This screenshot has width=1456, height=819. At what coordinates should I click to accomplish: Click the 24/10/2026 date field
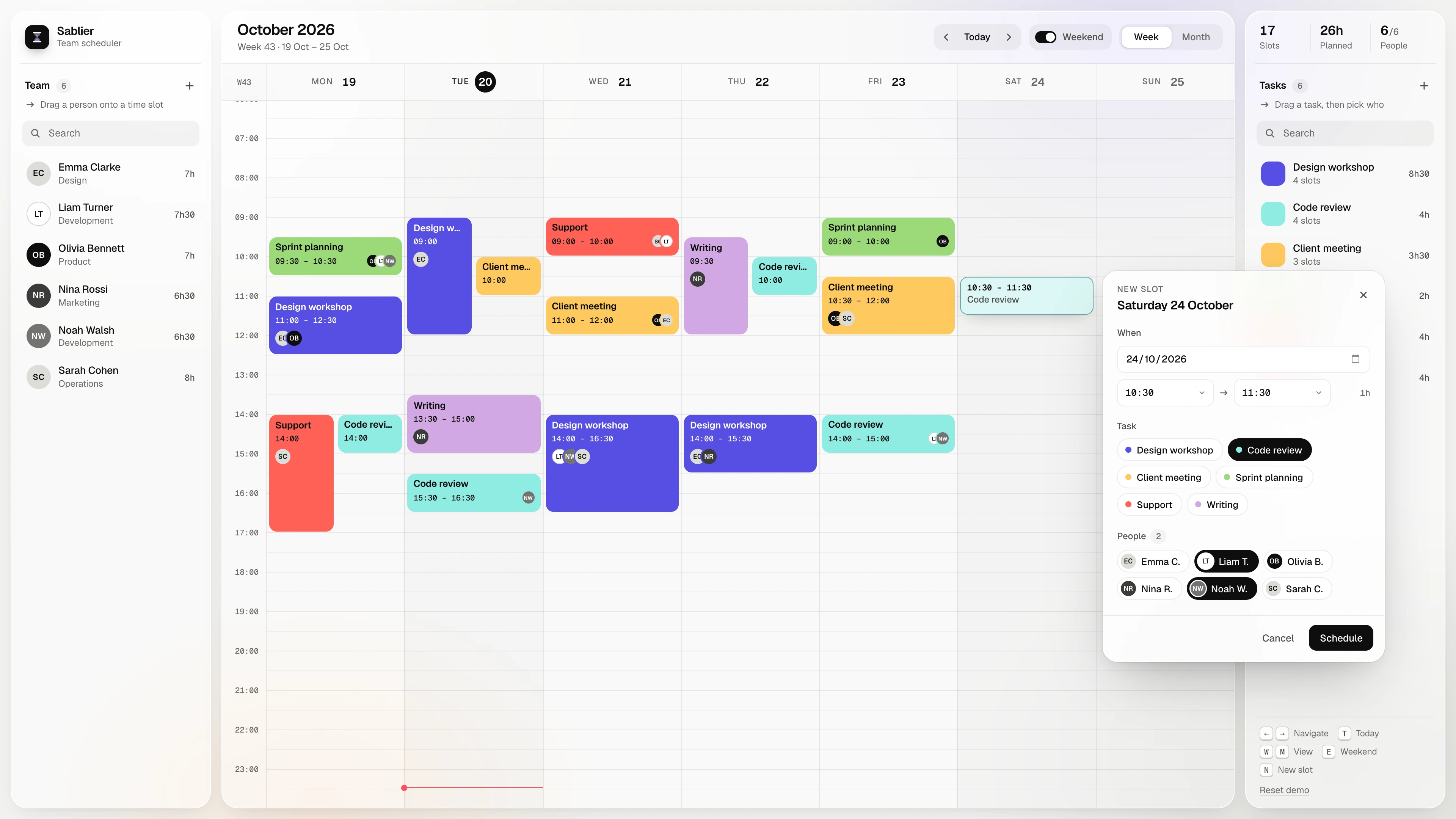(1243, 359)
